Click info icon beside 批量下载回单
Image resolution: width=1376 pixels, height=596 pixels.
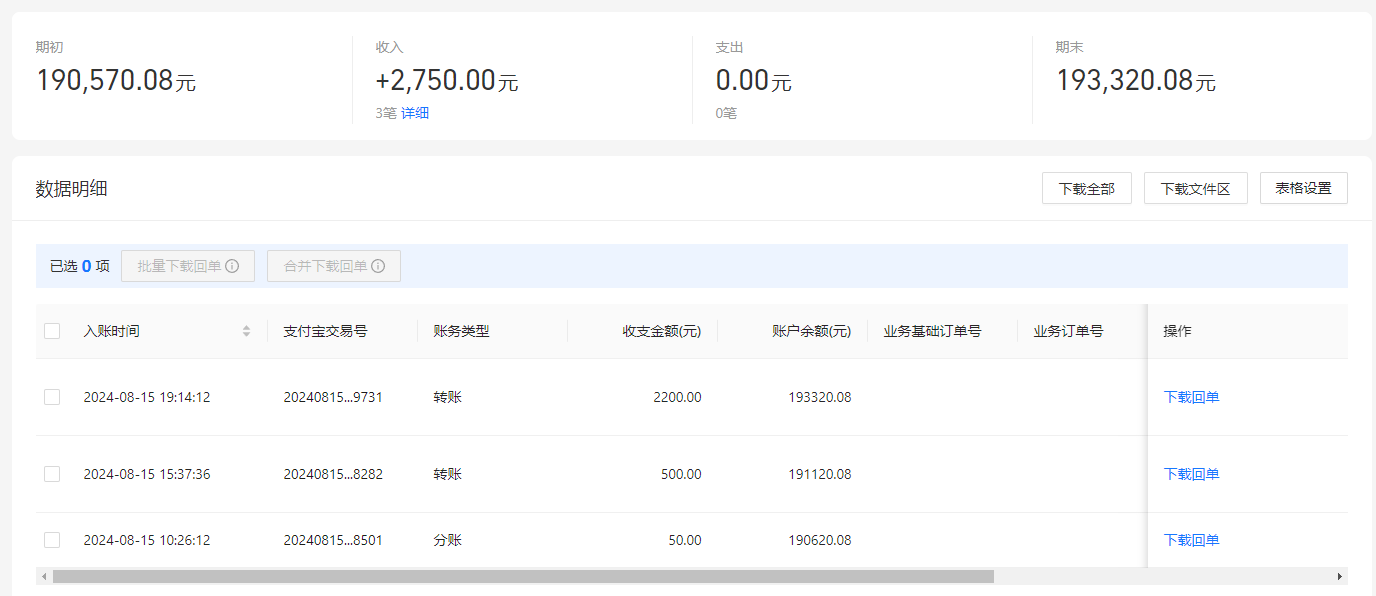(232, 266)
